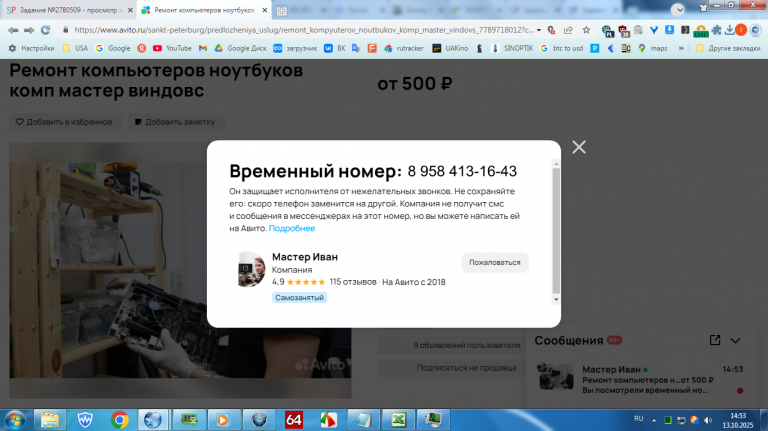The image size is (768, 431).
Task: Go back to the previous page
Action: click(13, 30)
